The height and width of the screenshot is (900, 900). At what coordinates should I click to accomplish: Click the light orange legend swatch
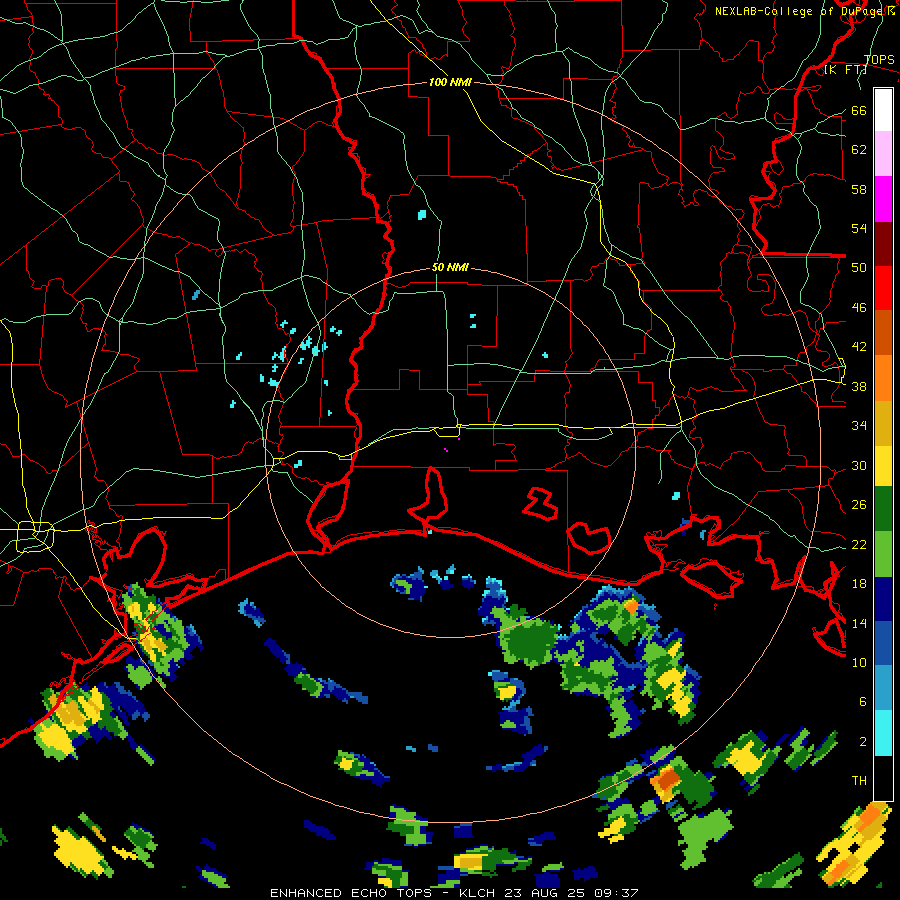[883, 378]
